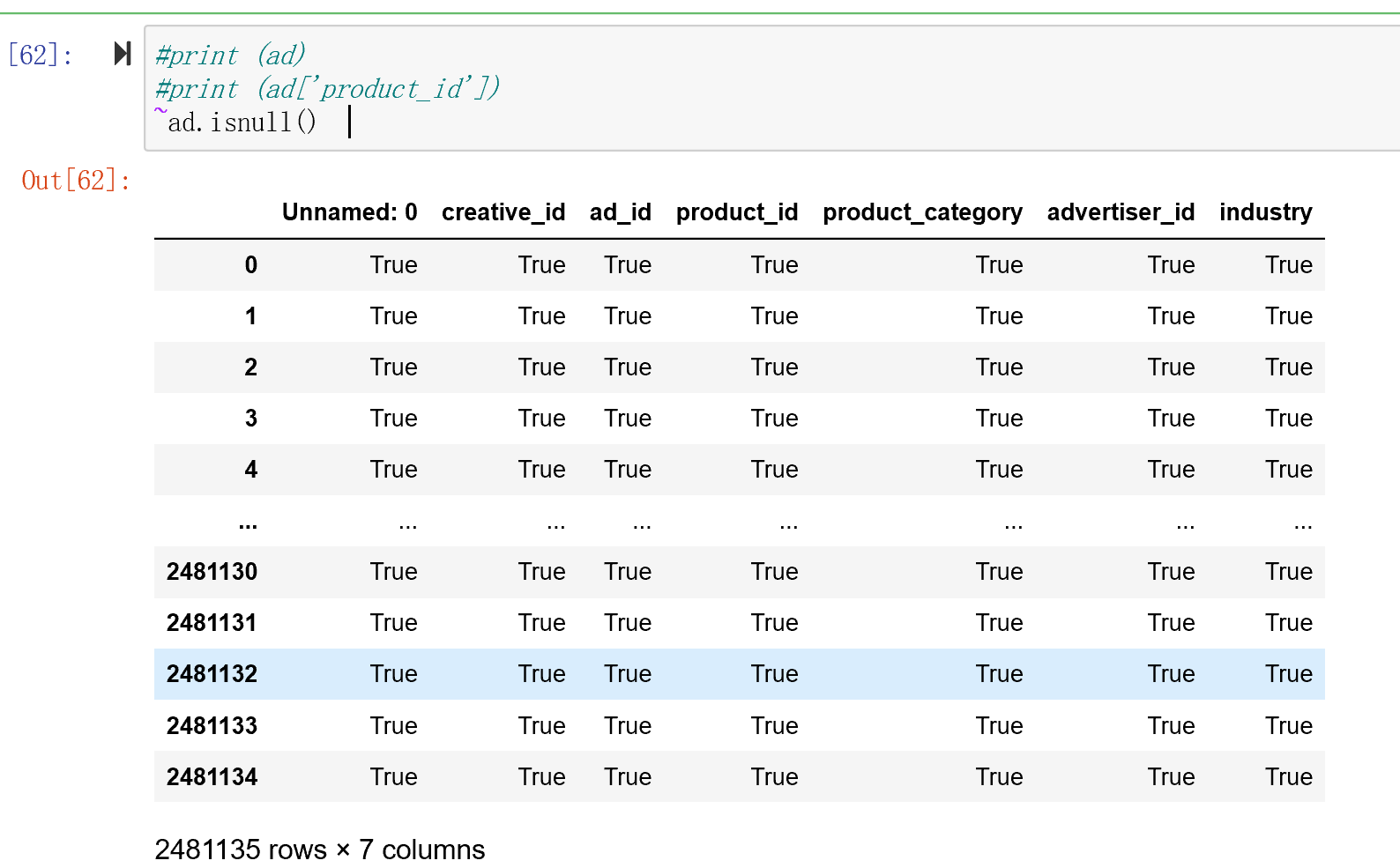The width and height of the screenshot is (1400, 868).
Task: Click the run cell icon beside In[62]
Action: coord(123,54)
